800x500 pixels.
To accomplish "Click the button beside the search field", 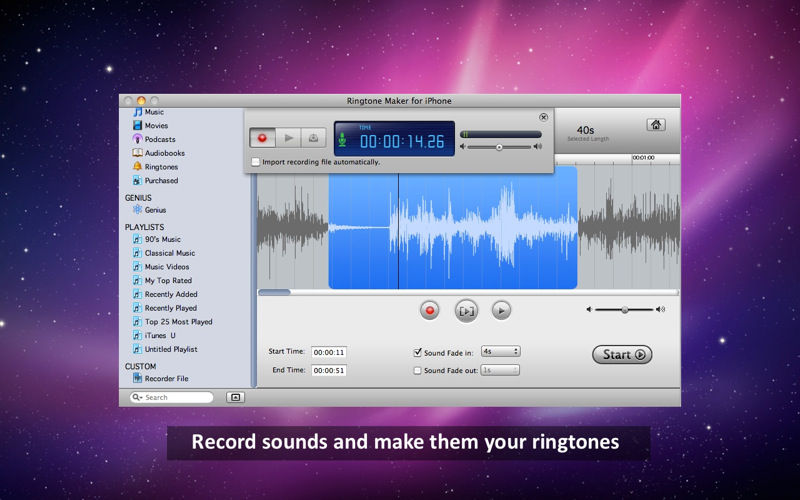I will pyautogui.click(x=235, y=397).
